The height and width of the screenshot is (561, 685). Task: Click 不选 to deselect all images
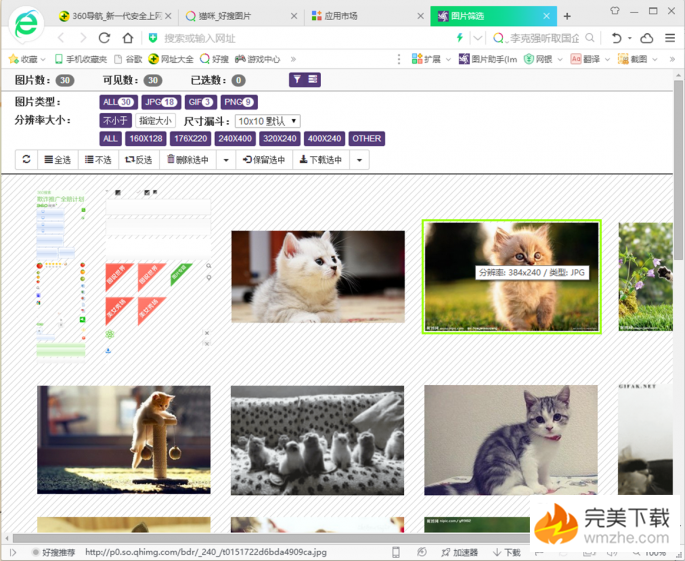coord(98,160)
